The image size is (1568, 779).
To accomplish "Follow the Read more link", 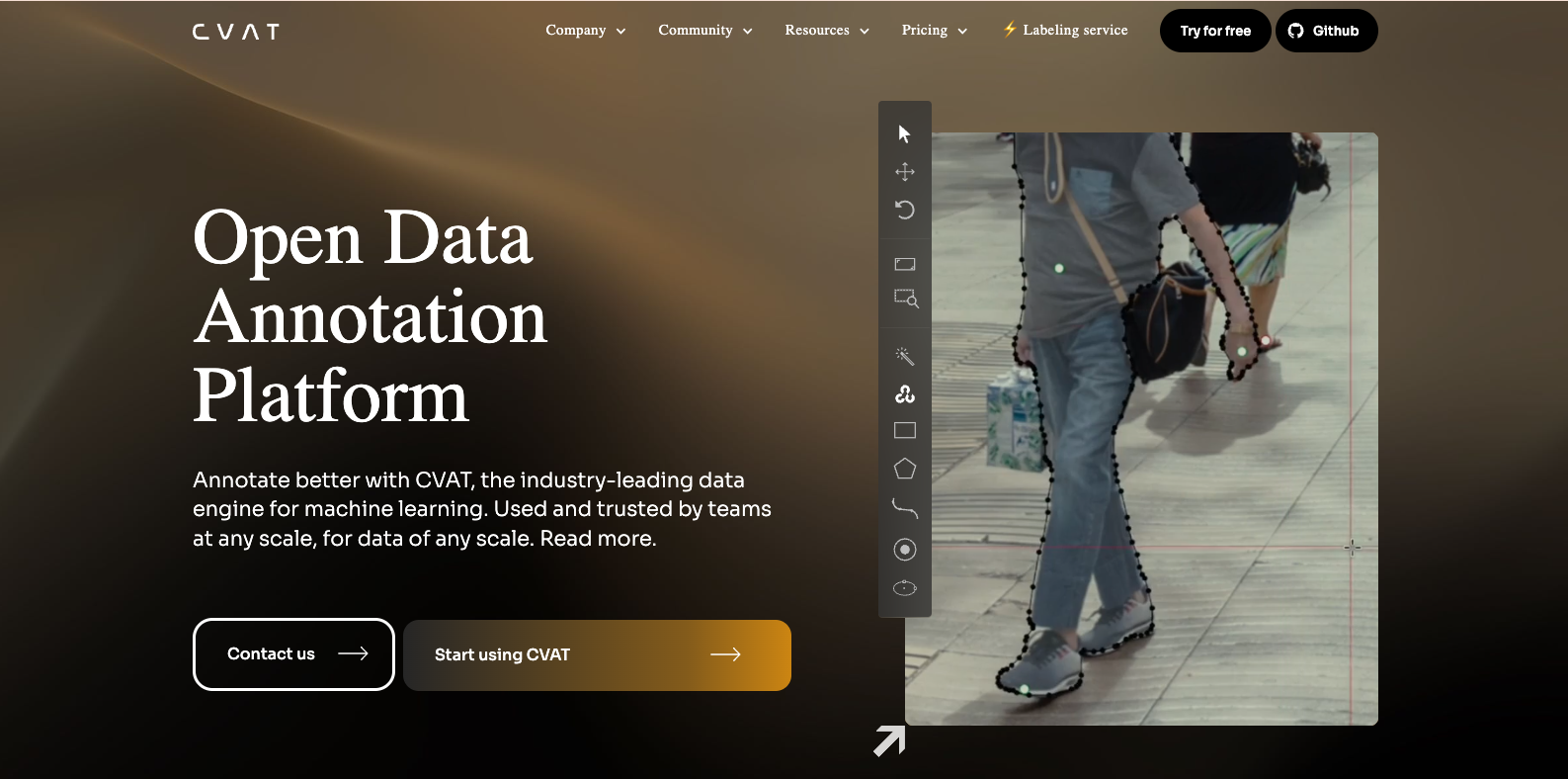I will point(598,539).
